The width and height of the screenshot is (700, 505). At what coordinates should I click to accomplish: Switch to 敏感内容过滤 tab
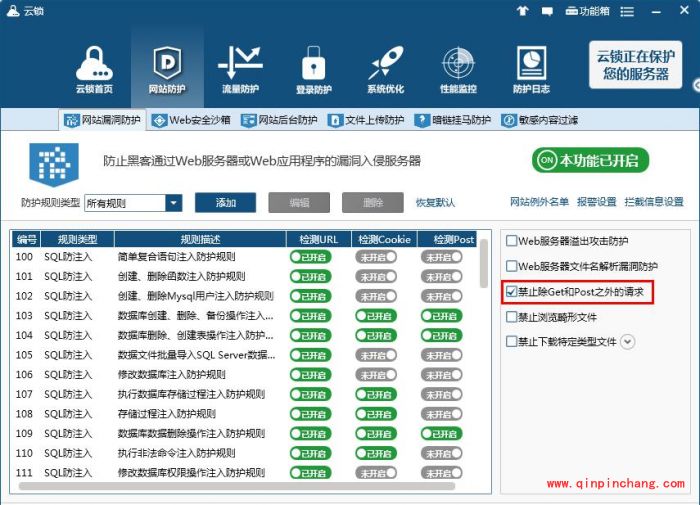[539, 120]
